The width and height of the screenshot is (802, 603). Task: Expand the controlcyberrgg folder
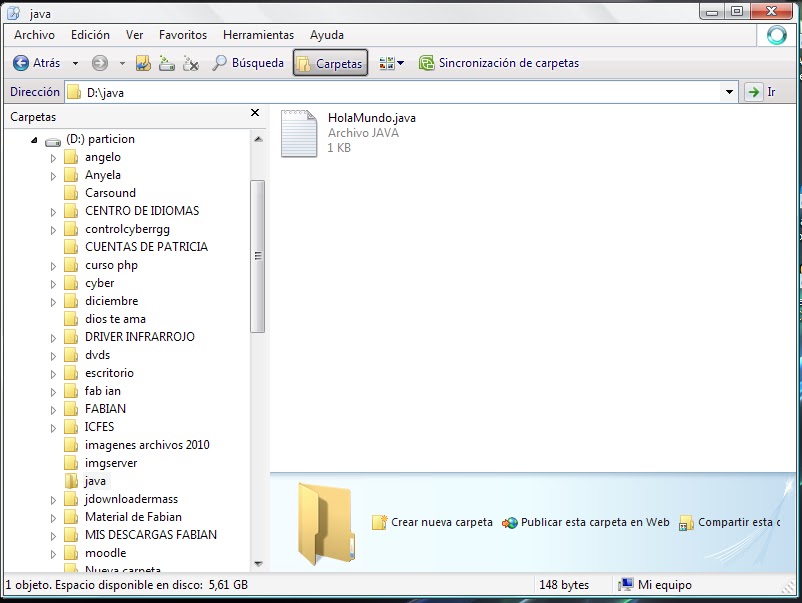(x=53, y=230)
